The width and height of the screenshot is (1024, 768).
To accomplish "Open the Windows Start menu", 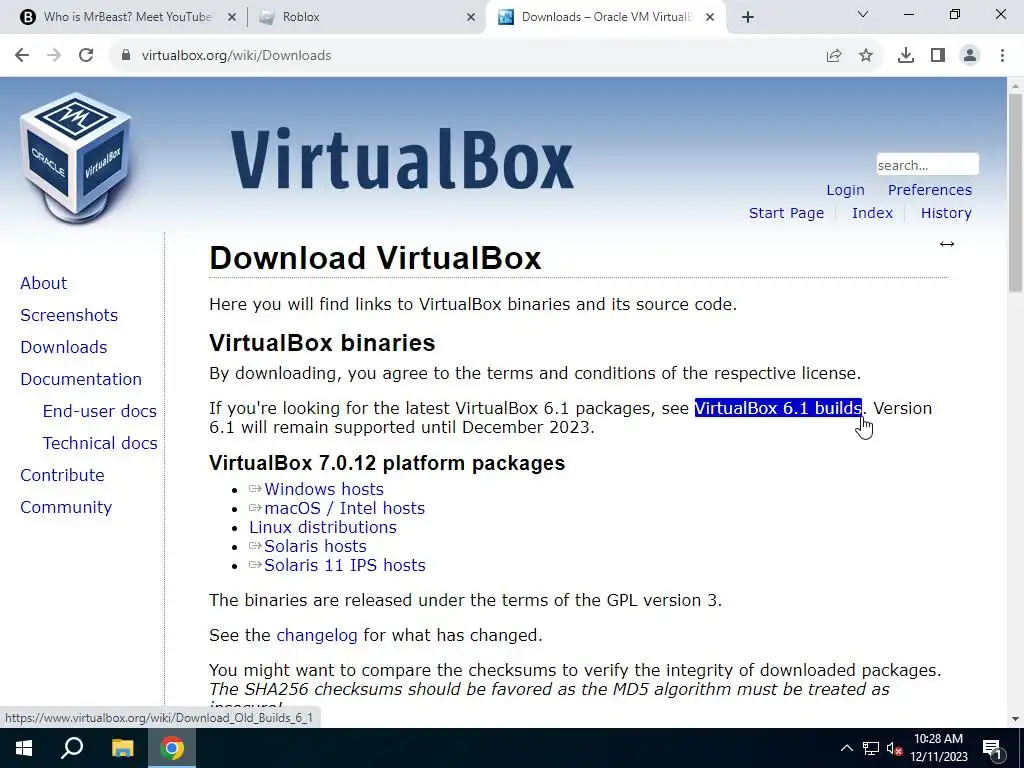I will pyautogui.click(x=24, y=748).
